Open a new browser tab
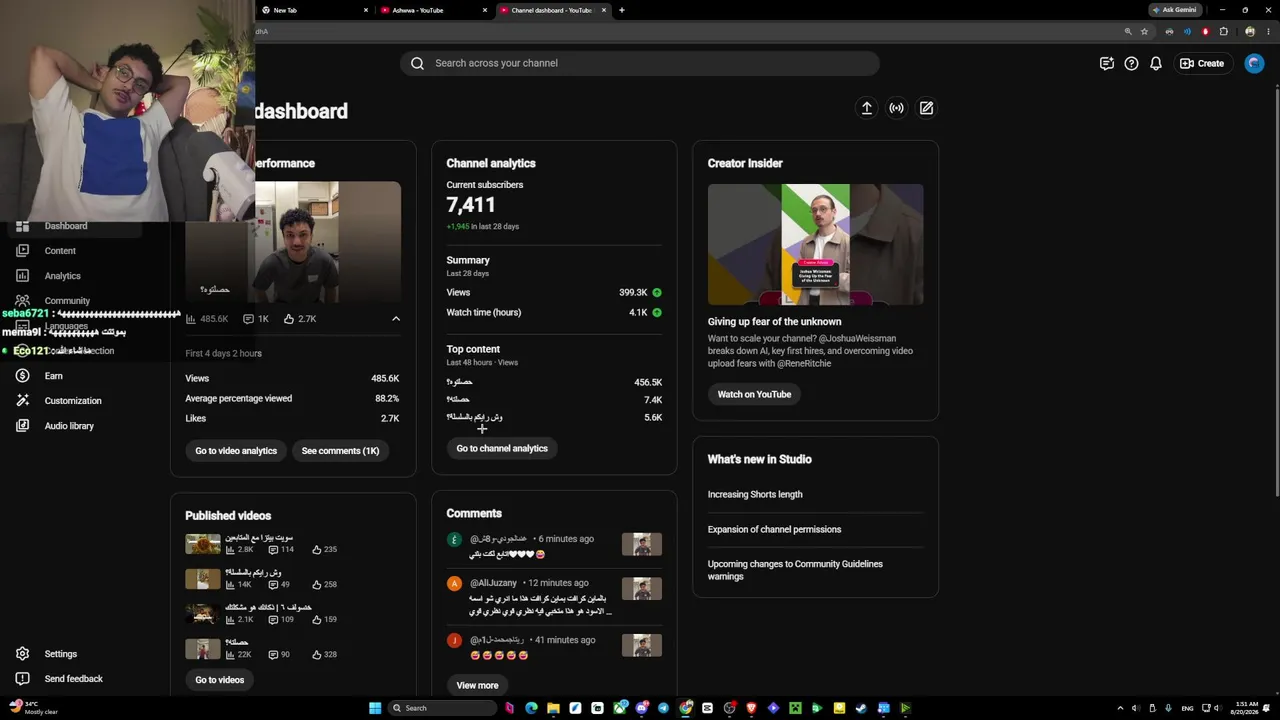The width and height of the screenshot is (1280, 720). click(x=622, y=10)
